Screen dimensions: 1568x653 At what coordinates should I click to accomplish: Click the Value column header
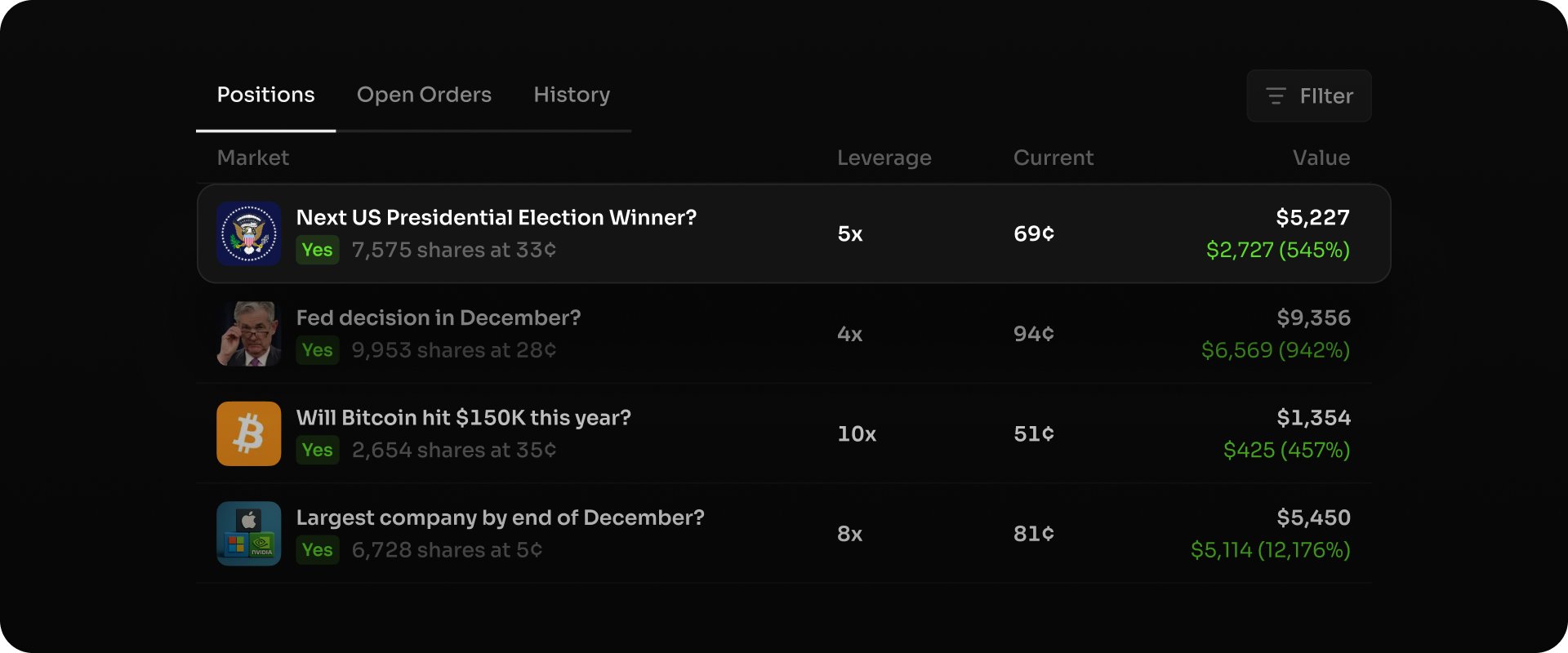(1321, 158)
